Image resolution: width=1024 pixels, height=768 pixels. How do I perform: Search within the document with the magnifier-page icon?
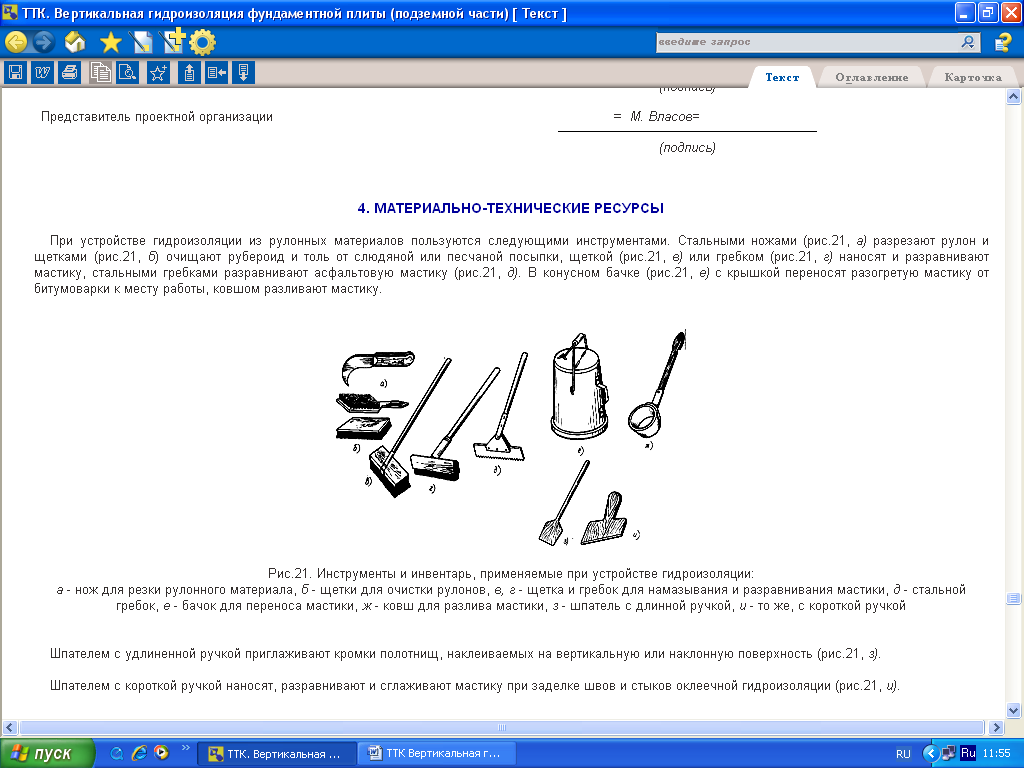tap(127, 72)
